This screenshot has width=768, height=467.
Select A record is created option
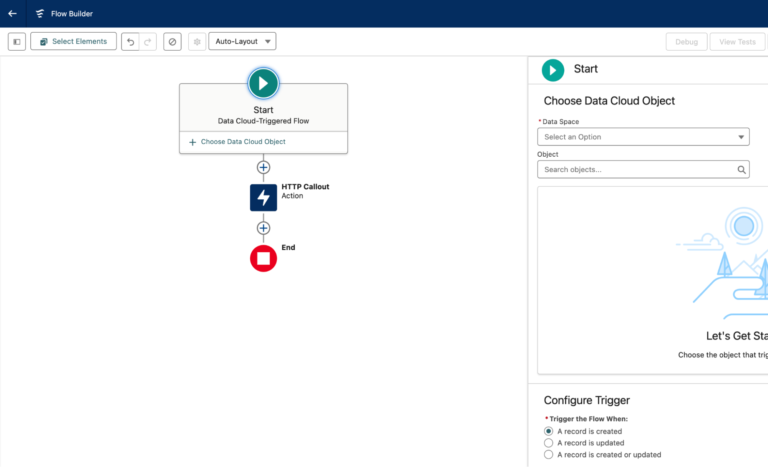point(549,431)
